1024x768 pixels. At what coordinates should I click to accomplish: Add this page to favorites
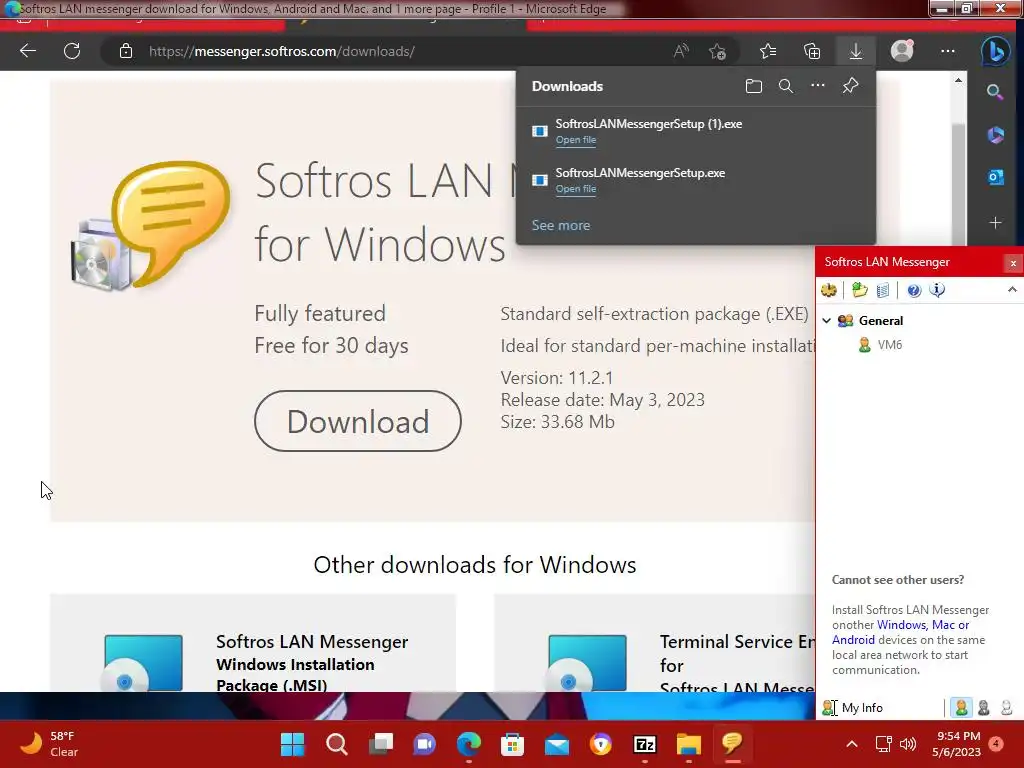pos(717,52)
